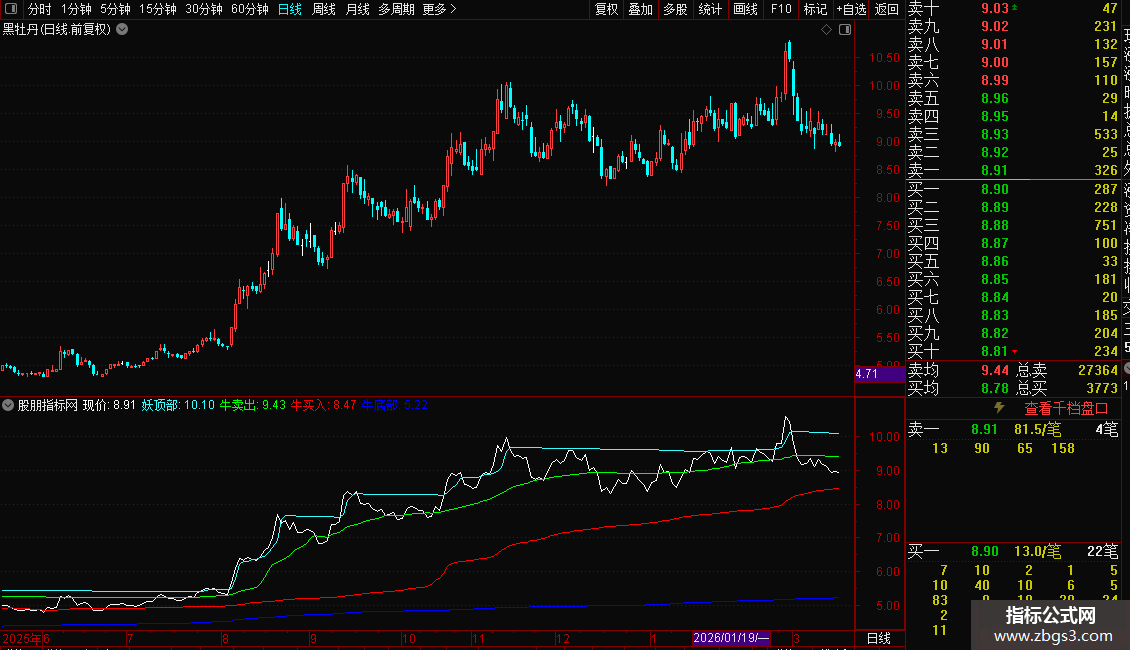Toggle the left sidebar panel icon
This screenshot has height=650, width=1130.
pos(11,9)
